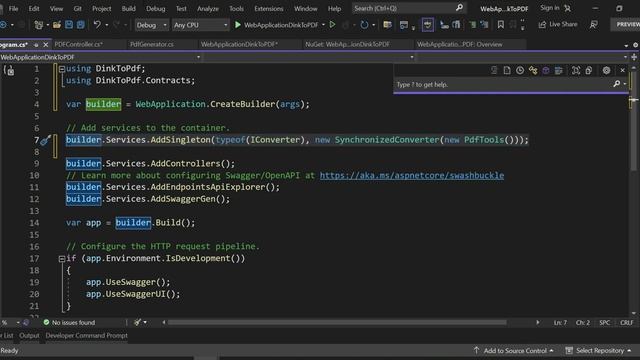
Task: Click the help panel search field
Action: click(x=503, y=84)
